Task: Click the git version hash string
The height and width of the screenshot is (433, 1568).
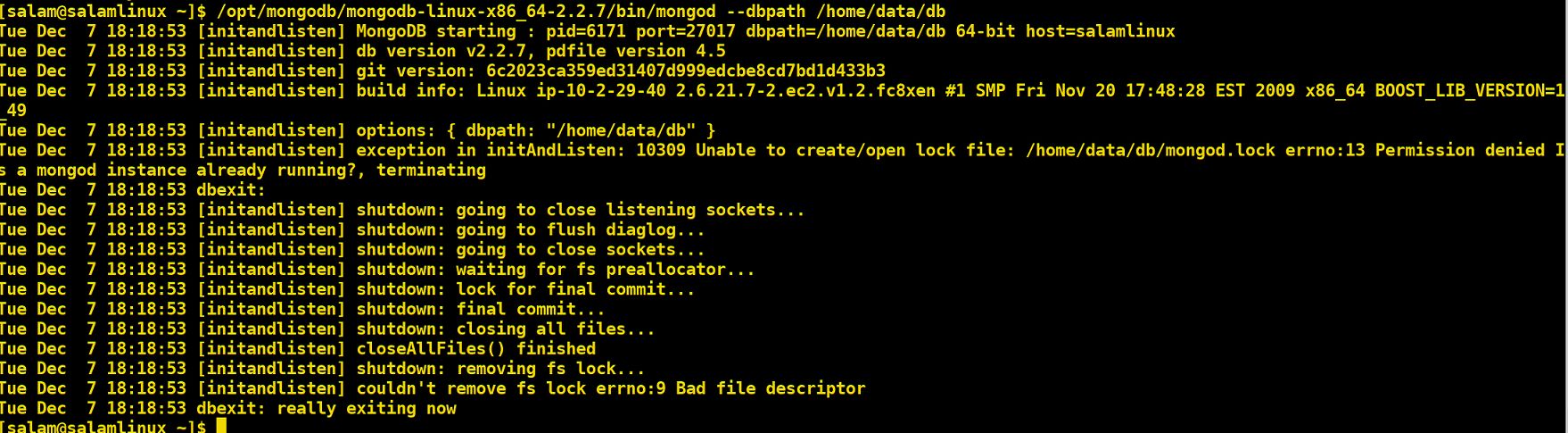Action: click(686, 71)
